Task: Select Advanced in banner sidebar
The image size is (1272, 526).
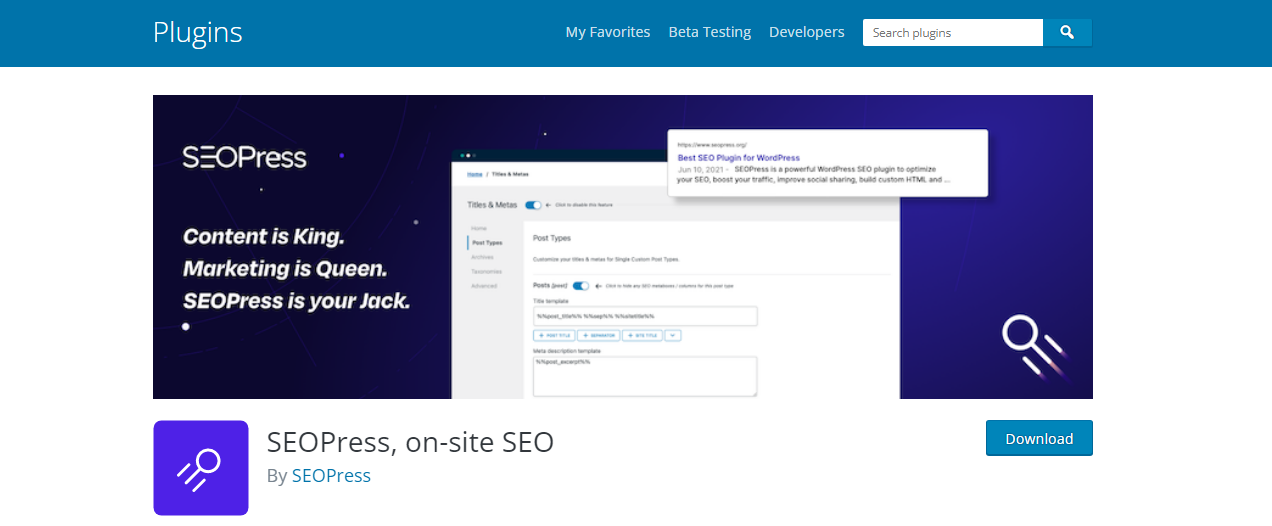Action: click(x=484, y=286)
